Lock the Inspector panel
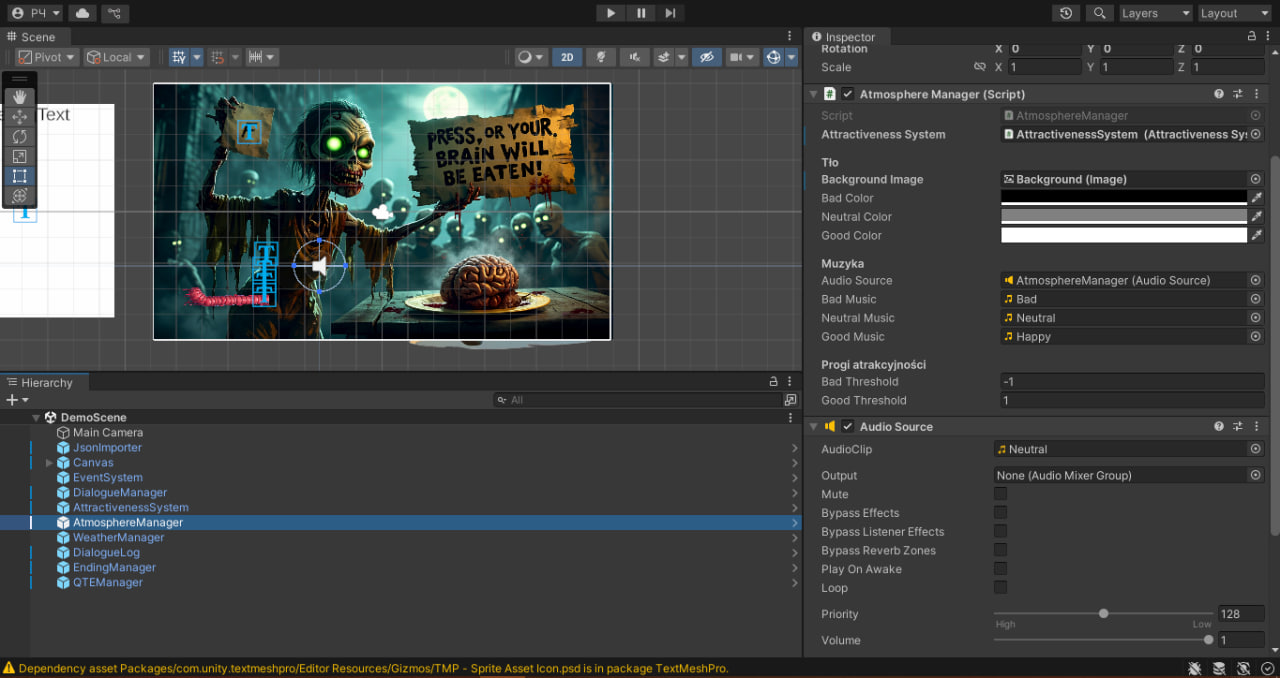Screen dimensions: 1280x678 [x=1252, y=36]
